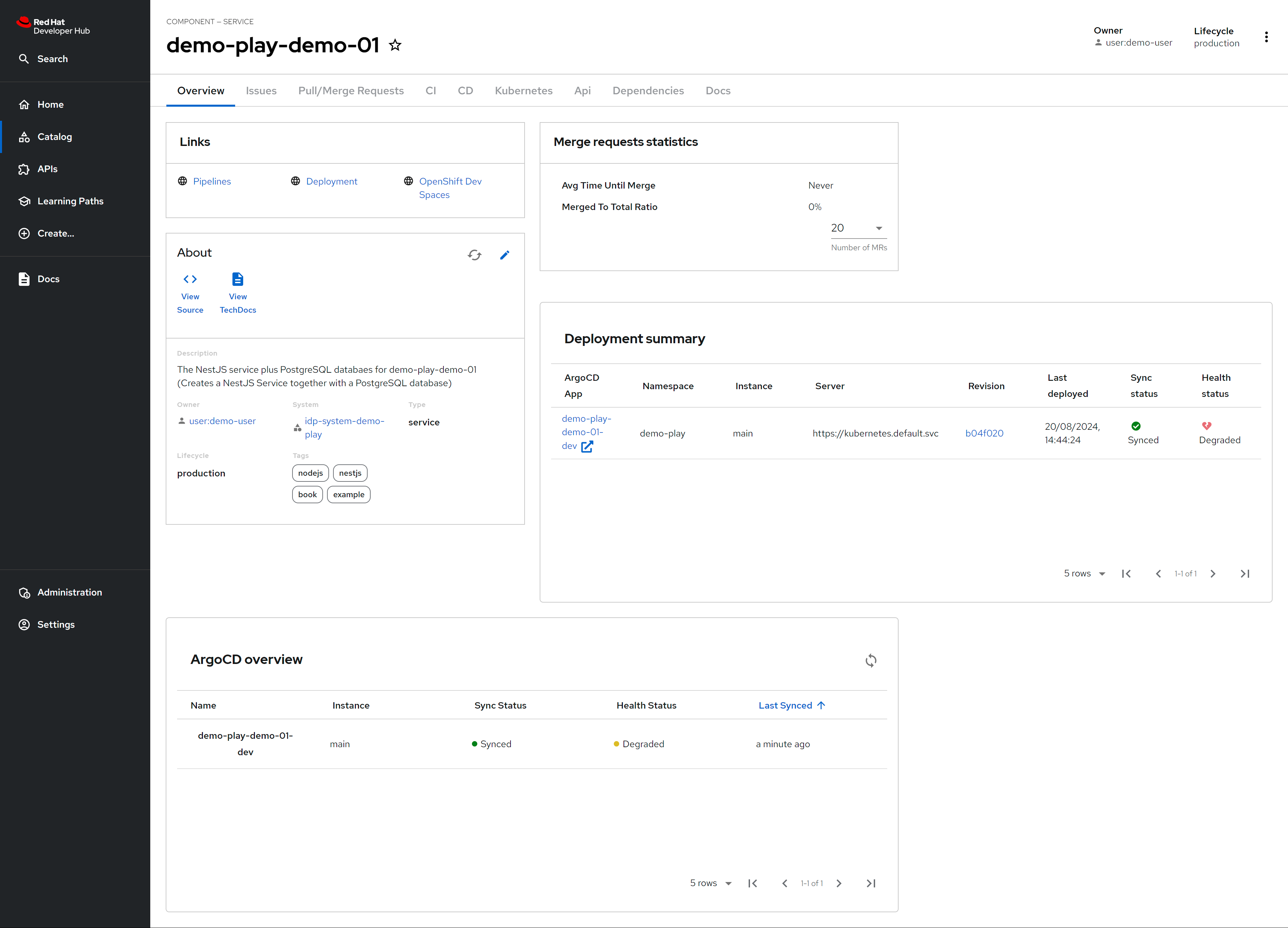
Task: Open the Number of MRs dropdown
Action: coord(858,228)
